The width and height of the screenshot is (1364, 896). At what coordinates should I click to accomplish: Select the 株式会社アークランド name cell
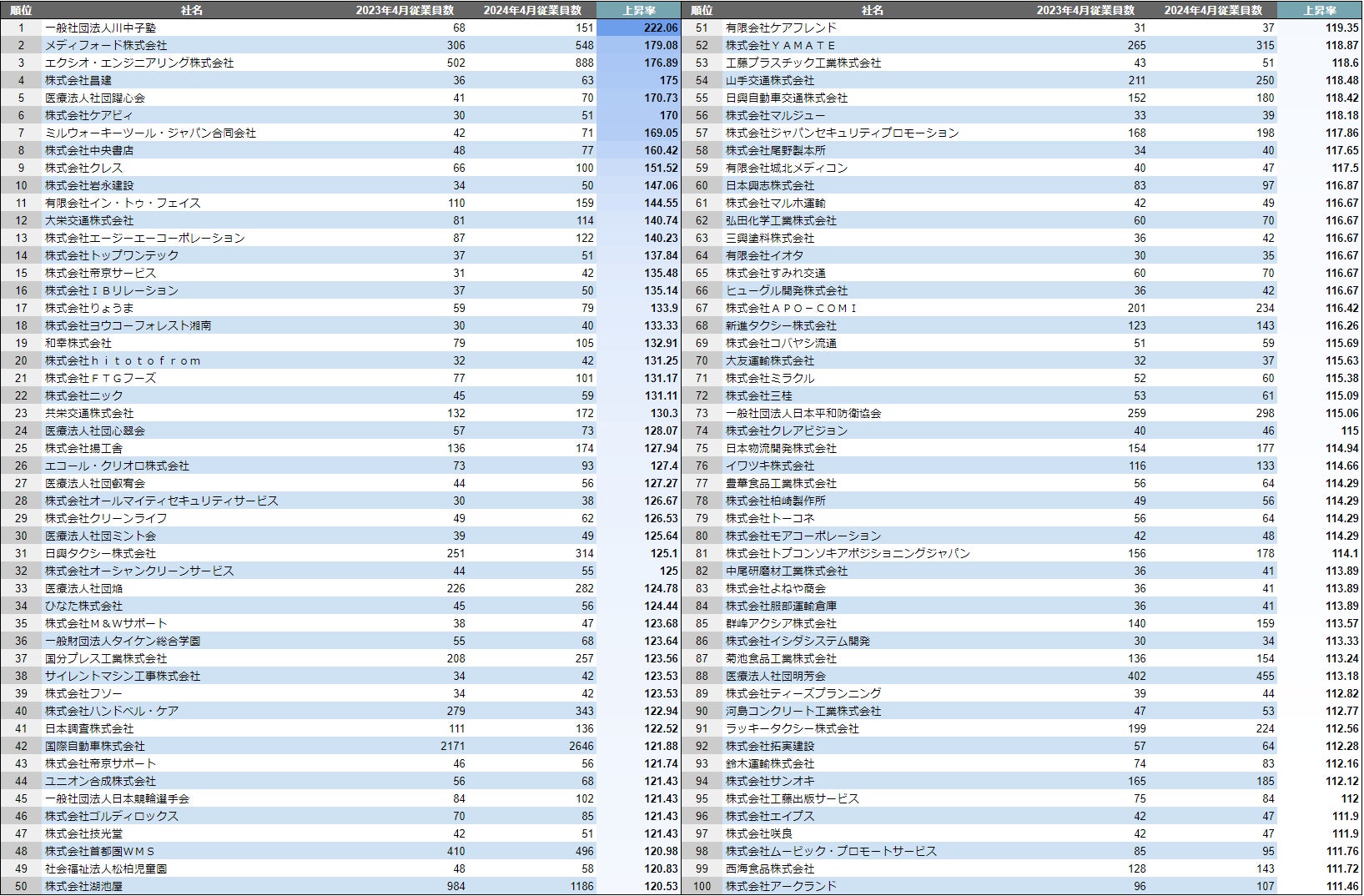pos(781,886)
